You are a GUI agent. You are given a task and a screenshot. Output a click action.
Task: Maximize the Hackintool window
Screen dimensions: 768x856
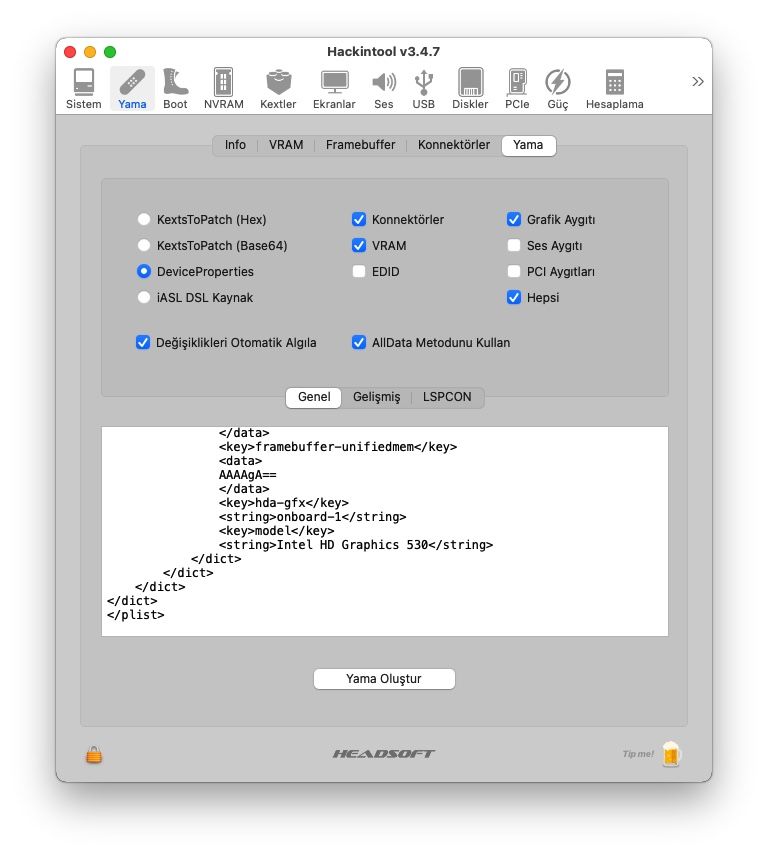(x=110, y=52)
